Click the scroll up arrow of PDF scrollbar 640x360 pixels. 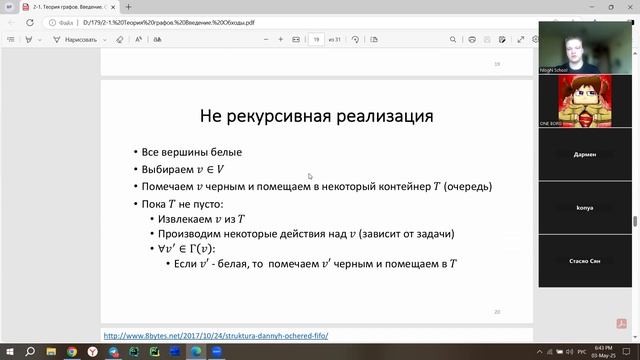(x=635, y=53)
